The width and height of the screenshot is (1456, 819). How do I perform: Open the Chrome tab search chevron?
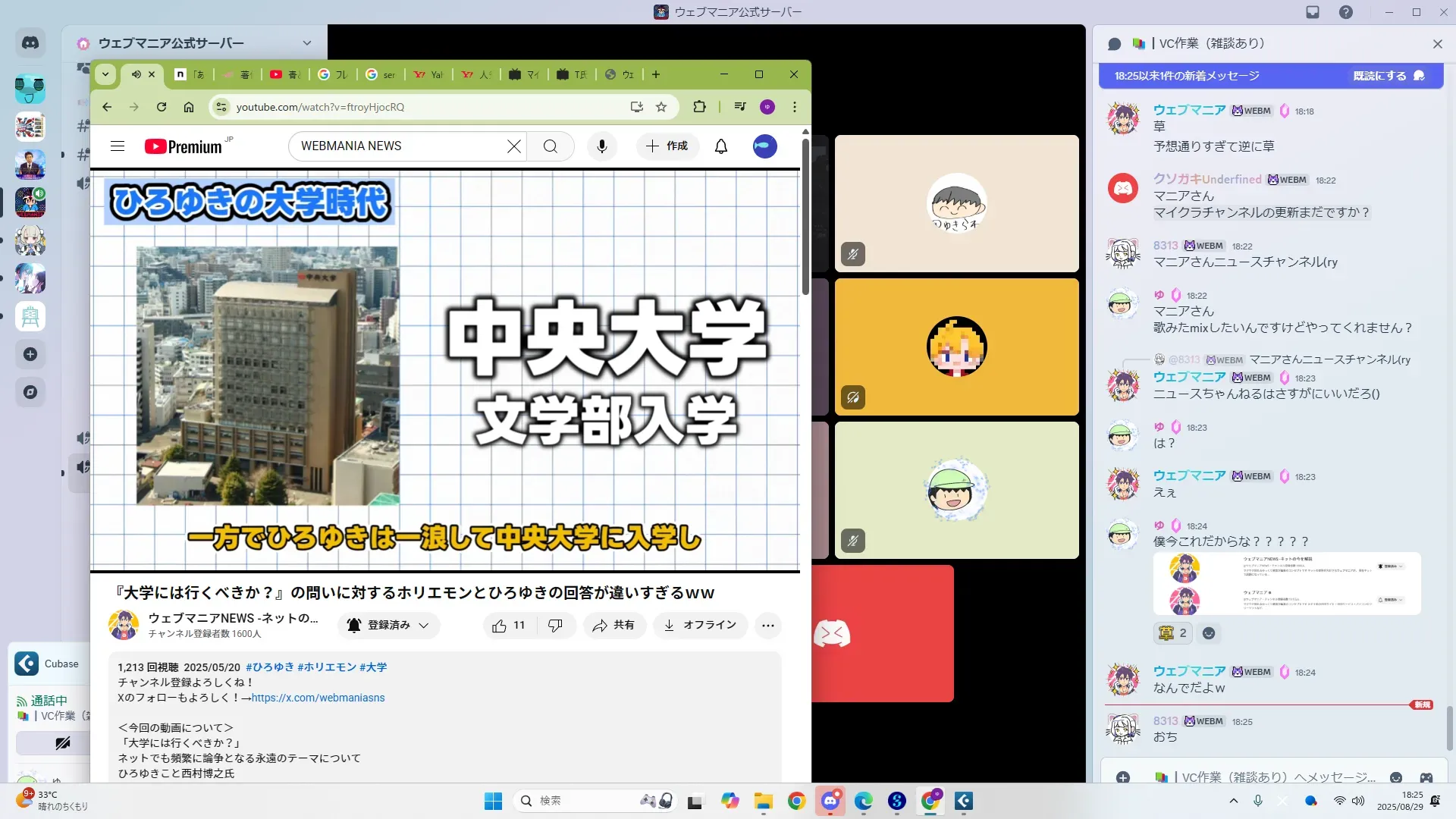[105, 74]
